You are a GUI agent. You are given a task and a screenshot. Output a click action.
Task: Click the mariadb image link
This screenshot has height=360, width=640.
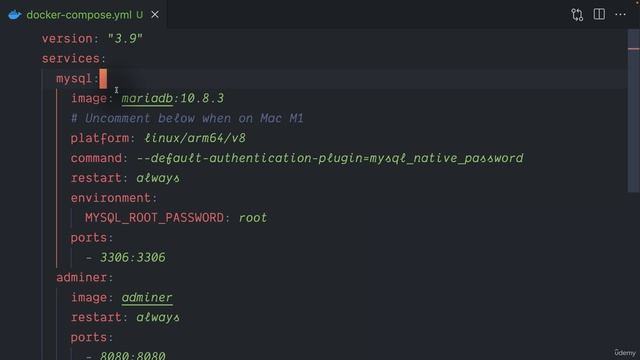(147, 98)
